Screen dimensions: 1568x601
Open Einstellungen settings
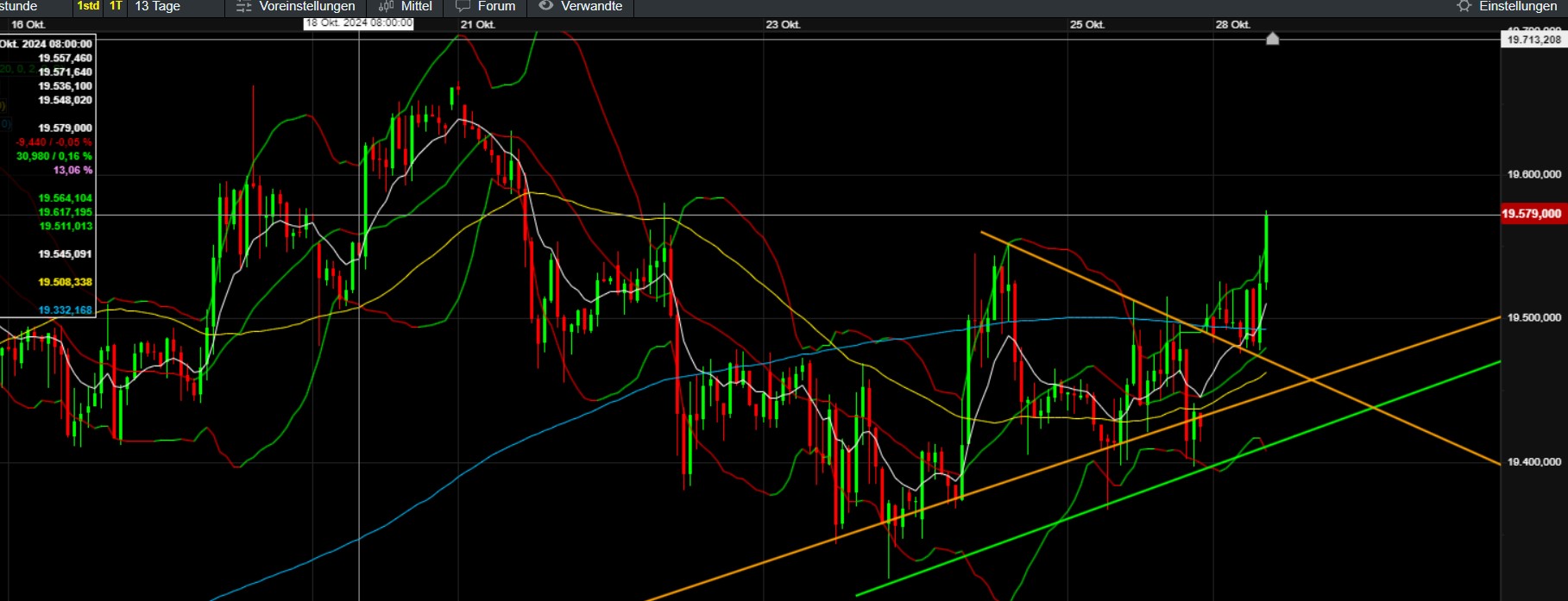(x=1518, y=6)
